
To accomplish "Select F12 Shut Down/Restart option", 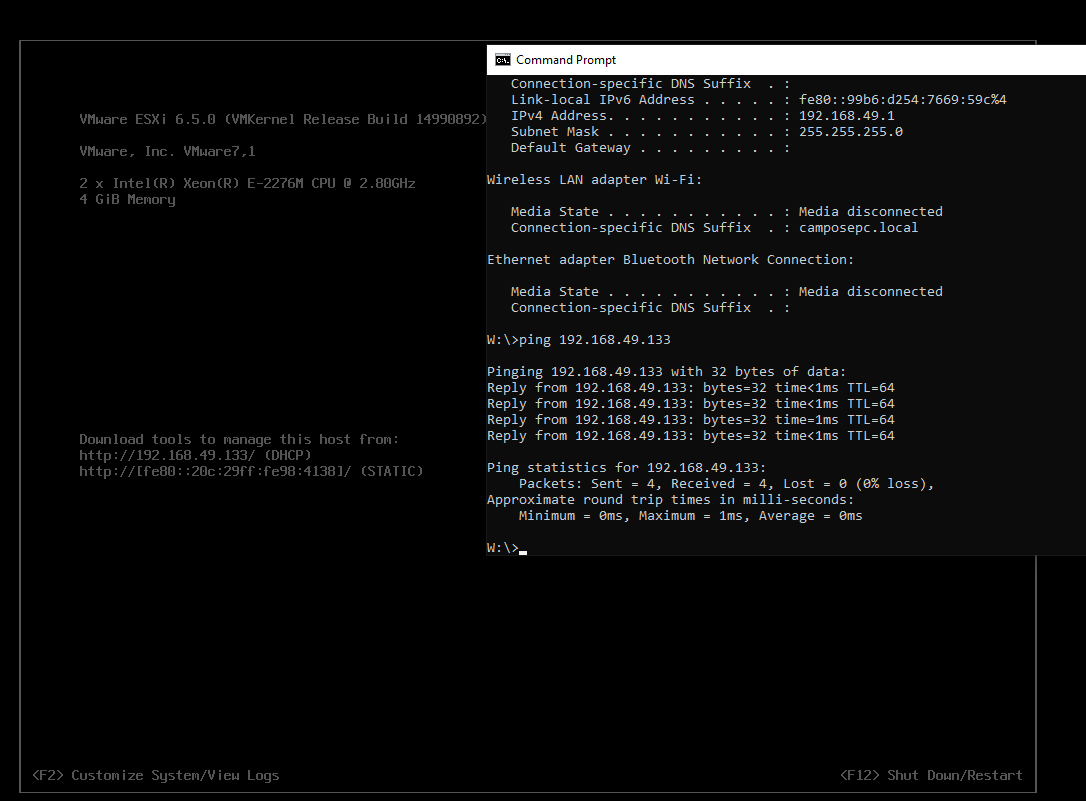I will (932, 775).
